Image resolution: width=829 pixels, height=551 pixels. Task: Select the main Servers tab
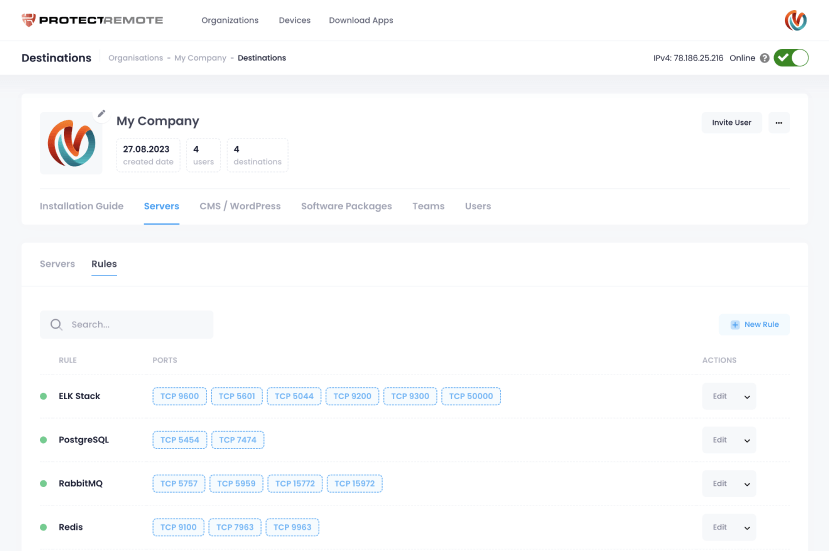(161, 206)
